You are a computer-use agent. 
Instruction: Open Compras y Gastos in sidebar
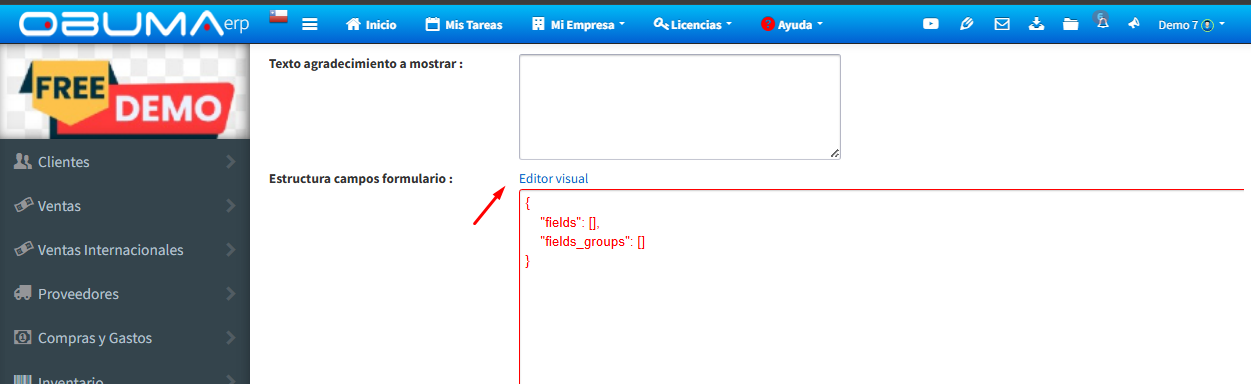(x=125, y=338)
